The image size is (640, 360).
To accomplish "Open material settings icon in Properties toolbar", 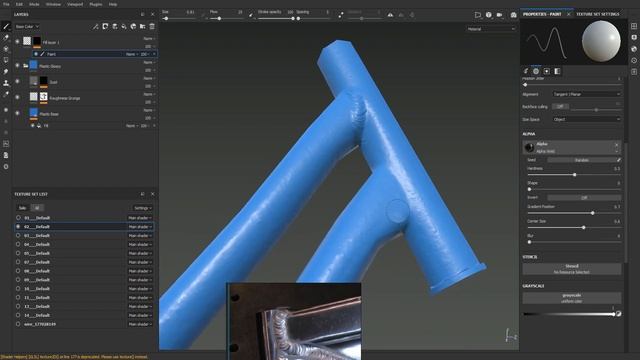I will (x=557, y=71).
